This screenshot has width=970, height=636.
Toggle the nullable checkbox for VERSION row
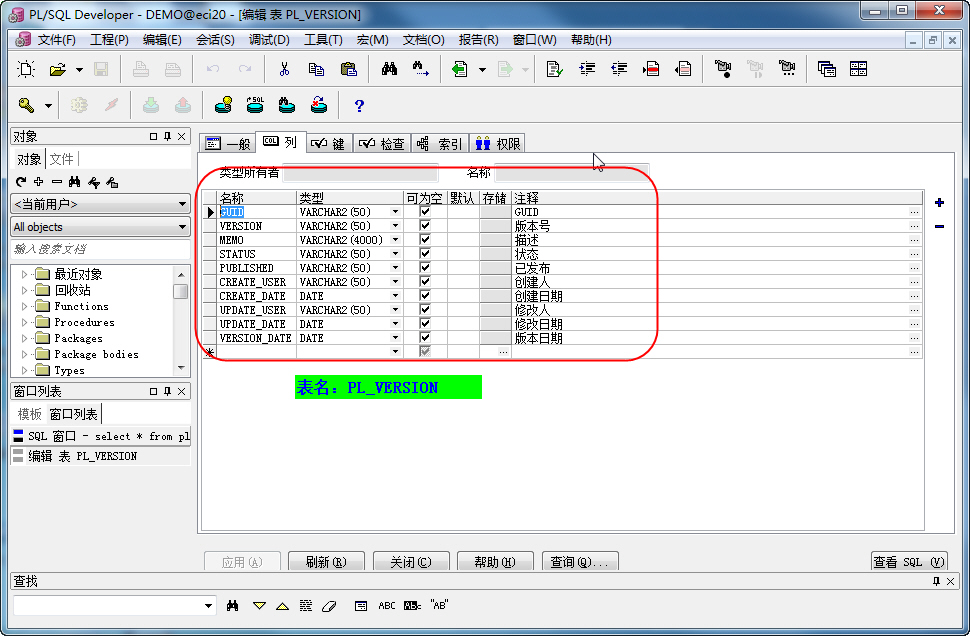coord(425,226)
